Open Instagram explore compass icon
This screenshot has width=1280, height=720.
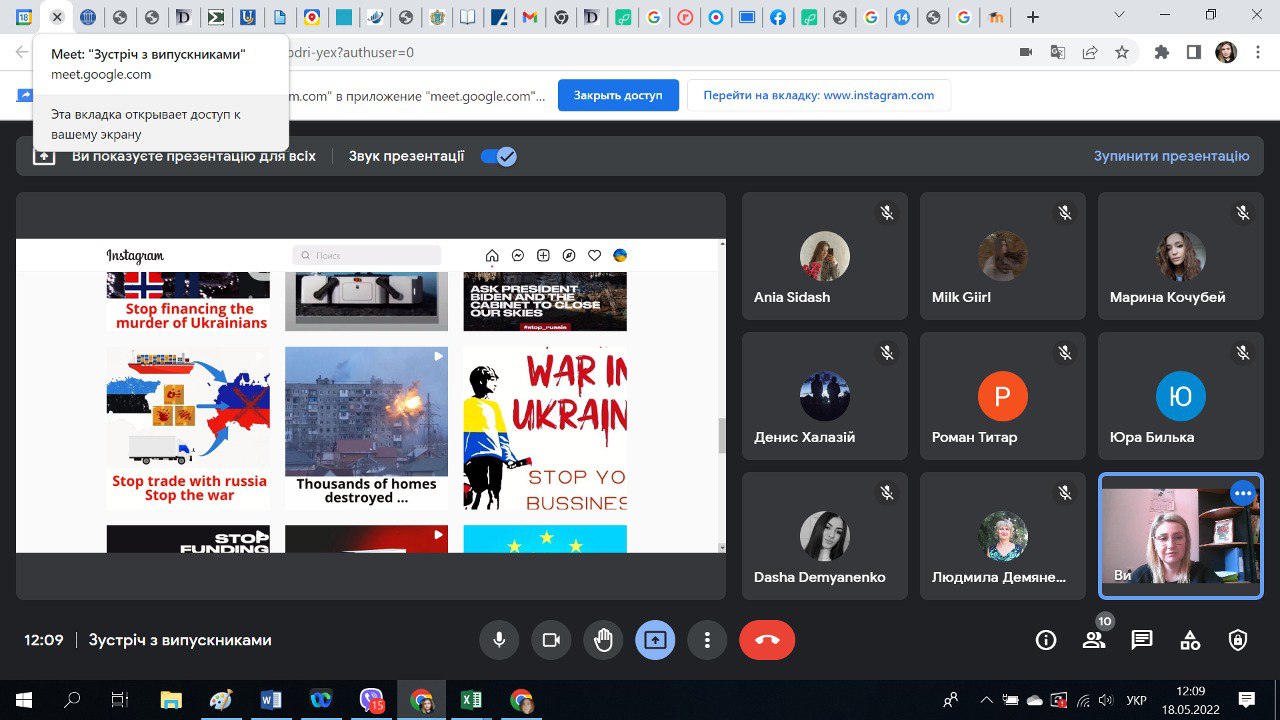coord(569,256)
